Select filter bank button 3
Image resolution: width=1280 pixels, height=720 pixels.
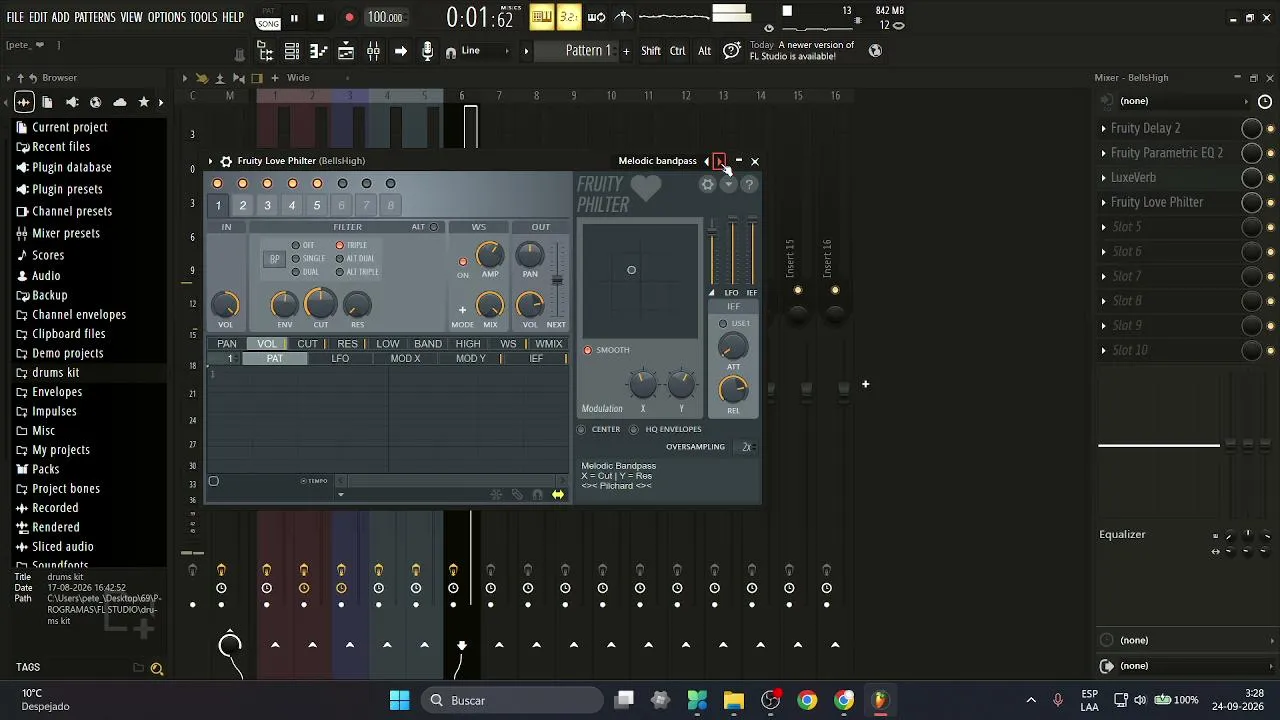pyautogui.click(x=267, y=205)
